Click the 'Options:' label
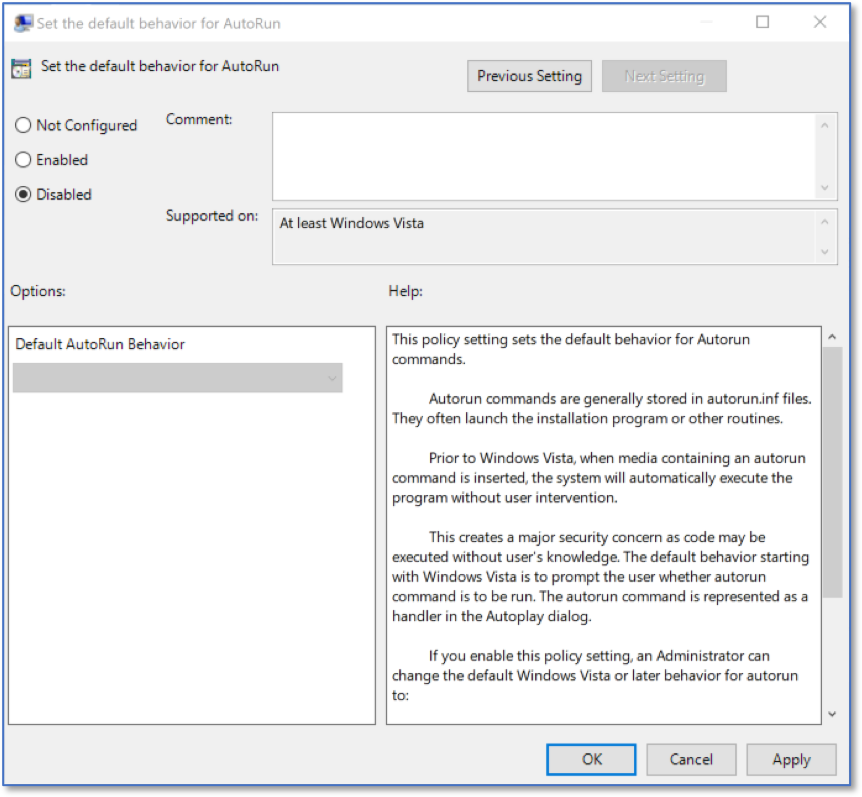The width and height of the screenshot is (862, 797). pyautogui.click(x=38, y=291)
